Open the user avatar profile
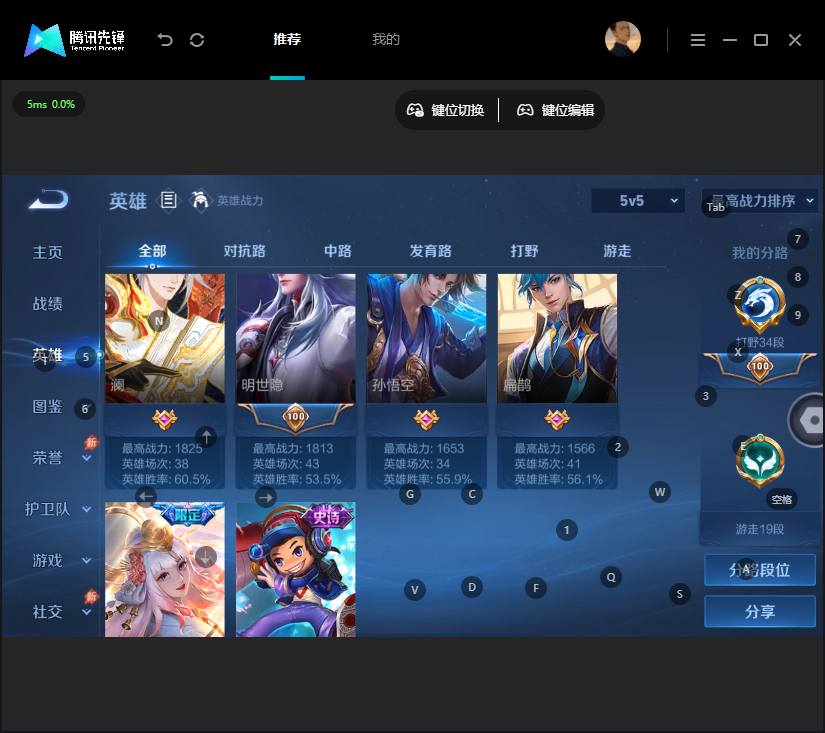The image size is (825, 733). click(x=623, y=39)
